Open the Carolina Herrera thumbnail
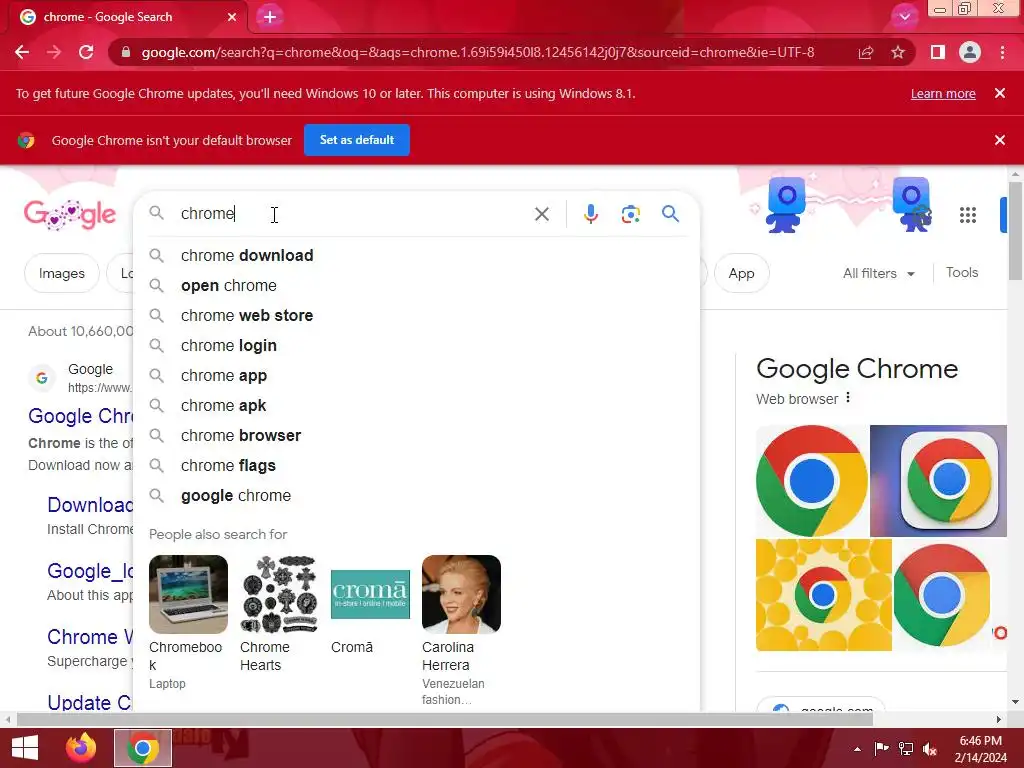This screenshot has width=1024, height=768. point(461,594)
